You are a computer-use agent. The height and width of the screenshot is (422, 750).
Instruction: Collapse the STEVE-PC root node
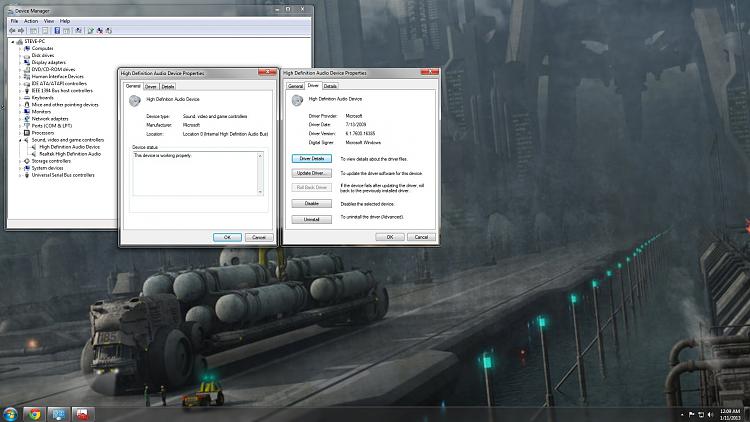tap(13, 42)
